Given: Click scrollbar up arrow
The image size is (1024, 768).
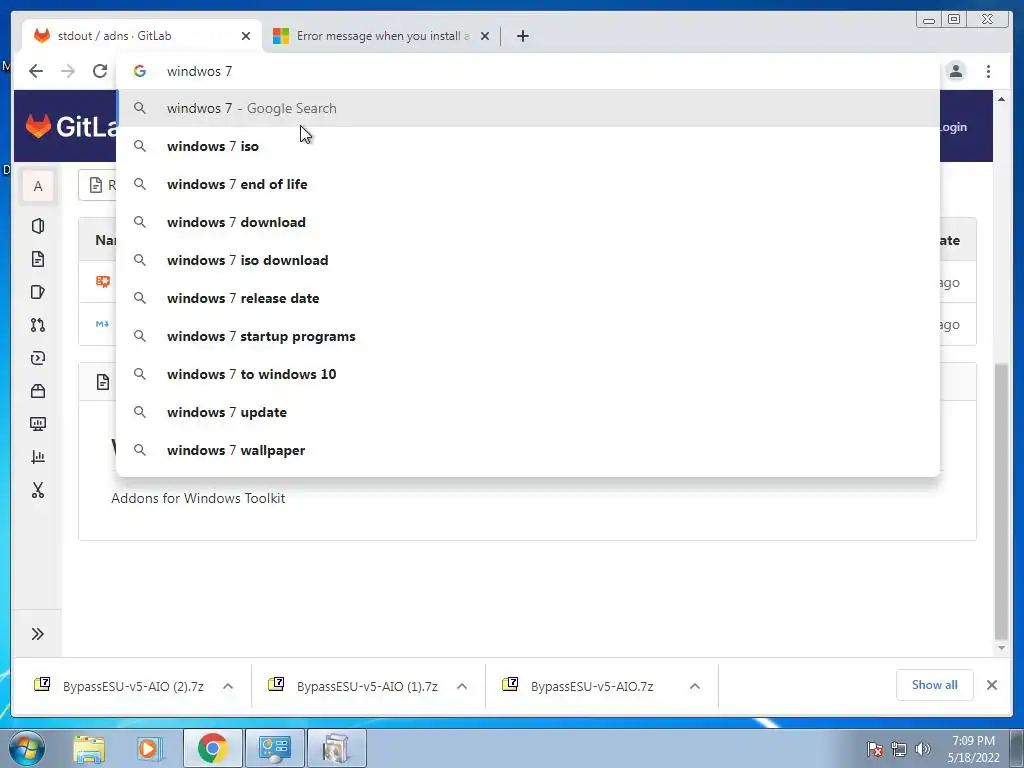Looking at the screenshot, I should click(1001, 99).
